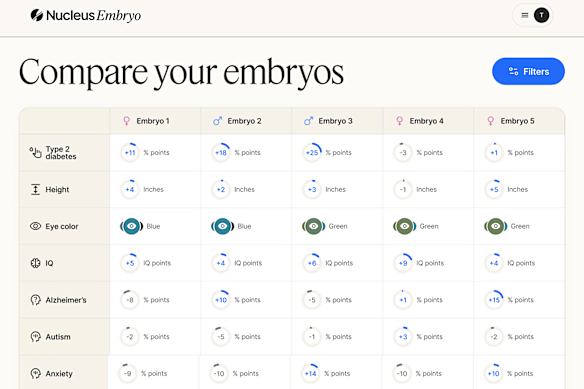Select the Eye color row label
Screen dimensions: 584x389
coord(62,226)
